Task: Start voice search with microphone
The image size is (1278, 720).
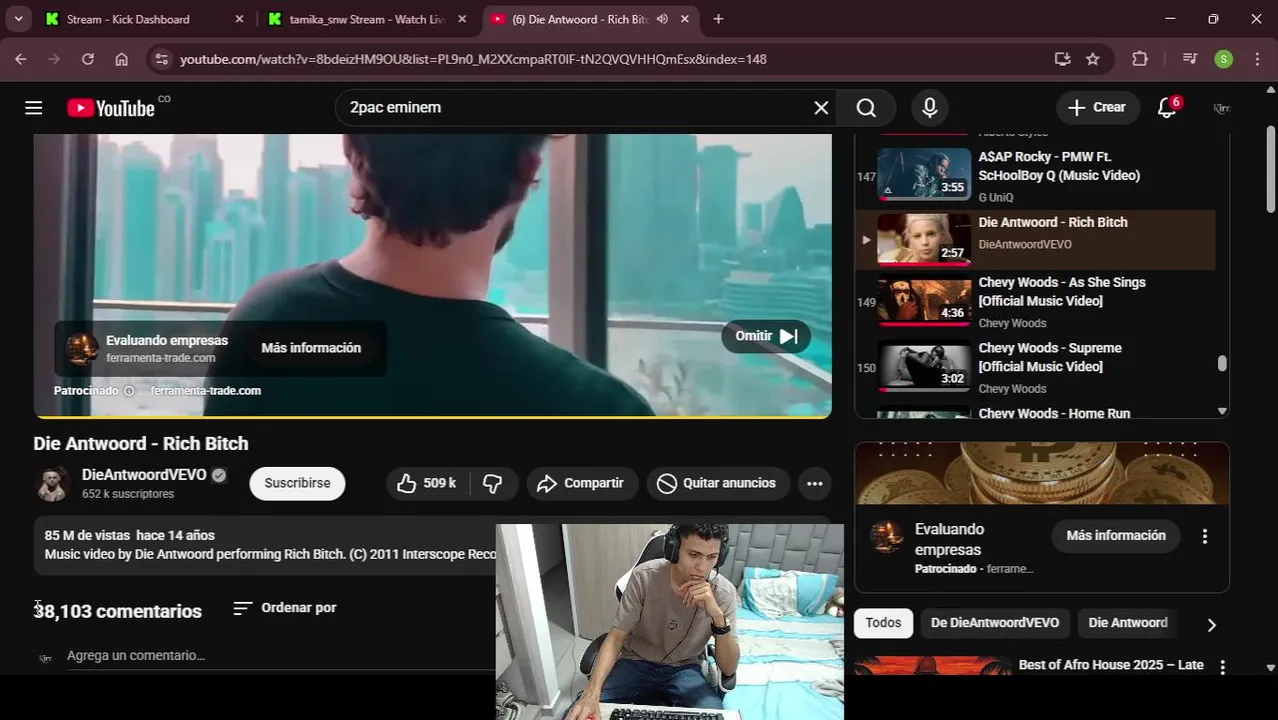Action: click(930, 108)
